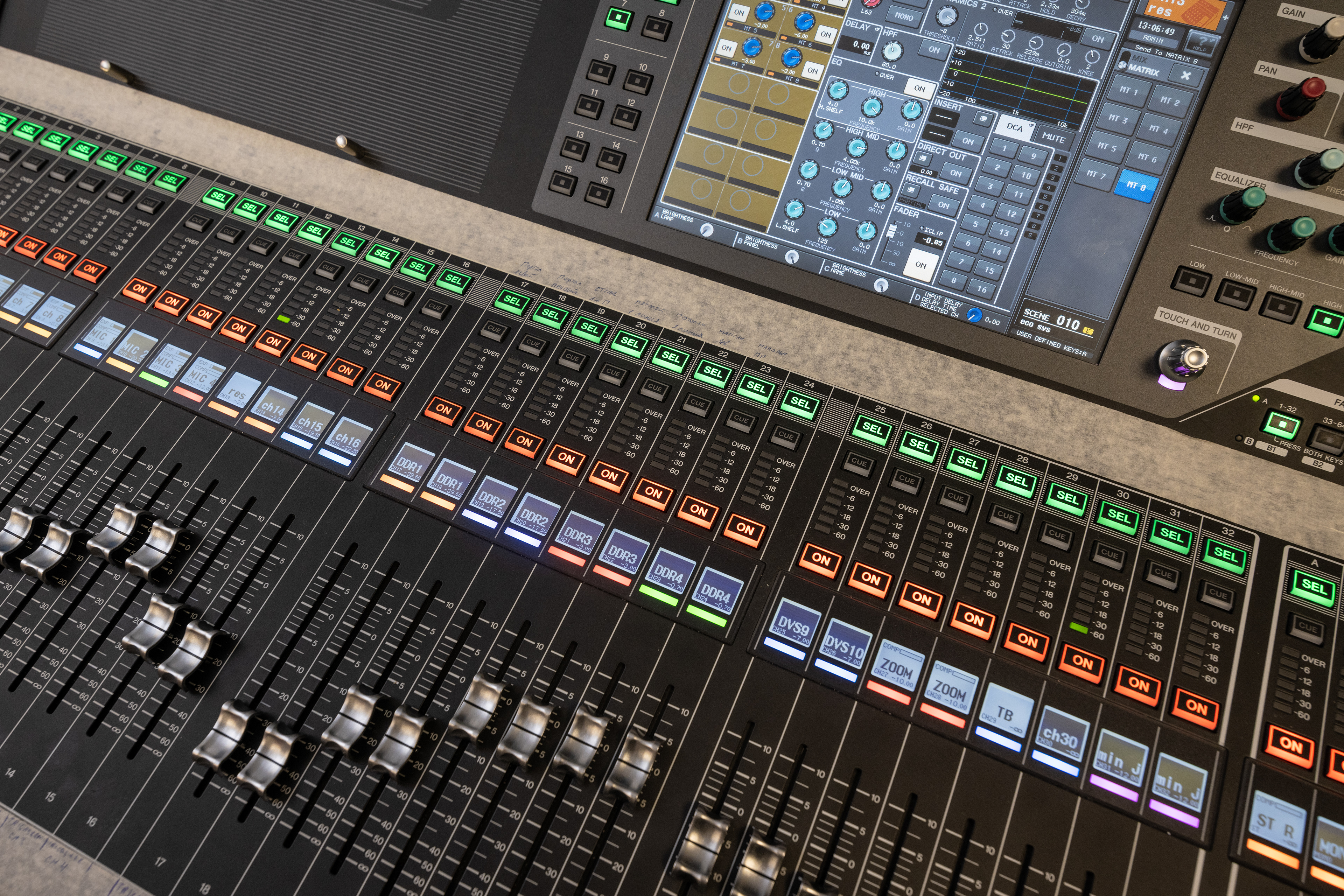Viewport: 1344px width, 896px height.
Task: Select the Dynamics threshold knob
Action: click(947, 16)
